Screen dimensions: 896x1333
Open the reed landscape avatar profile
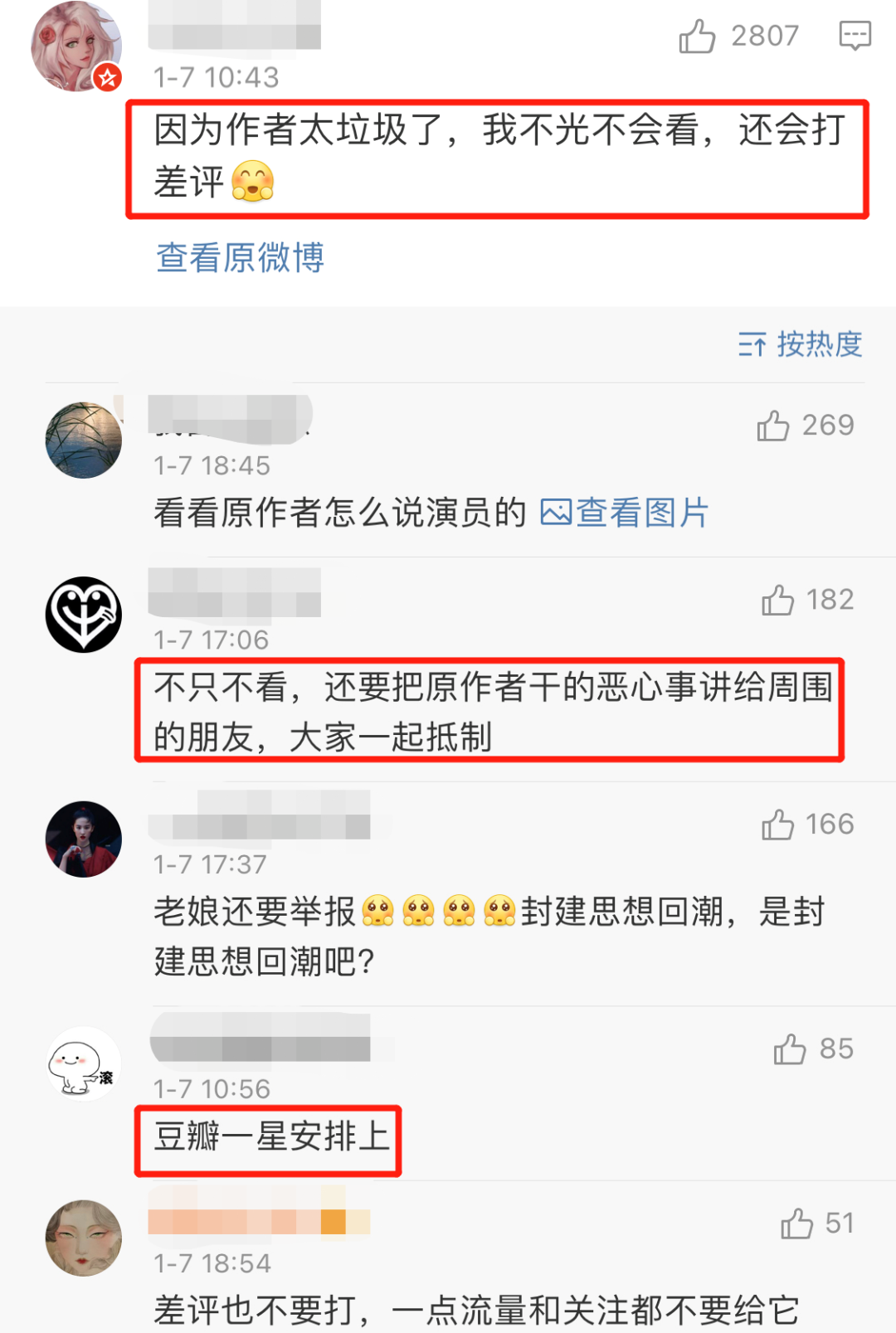point(83,440)
